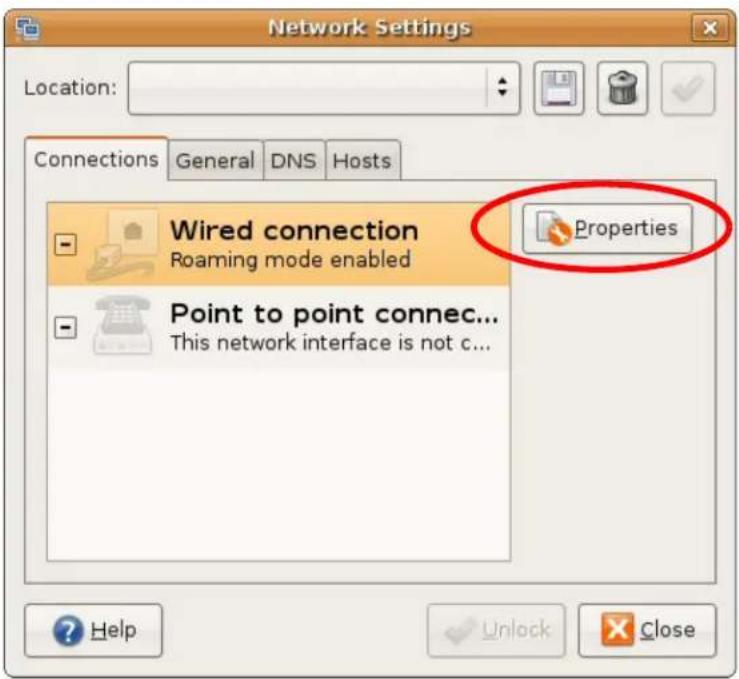Select the Connections tab
The image size is (739, 679).
coord(96,159)
